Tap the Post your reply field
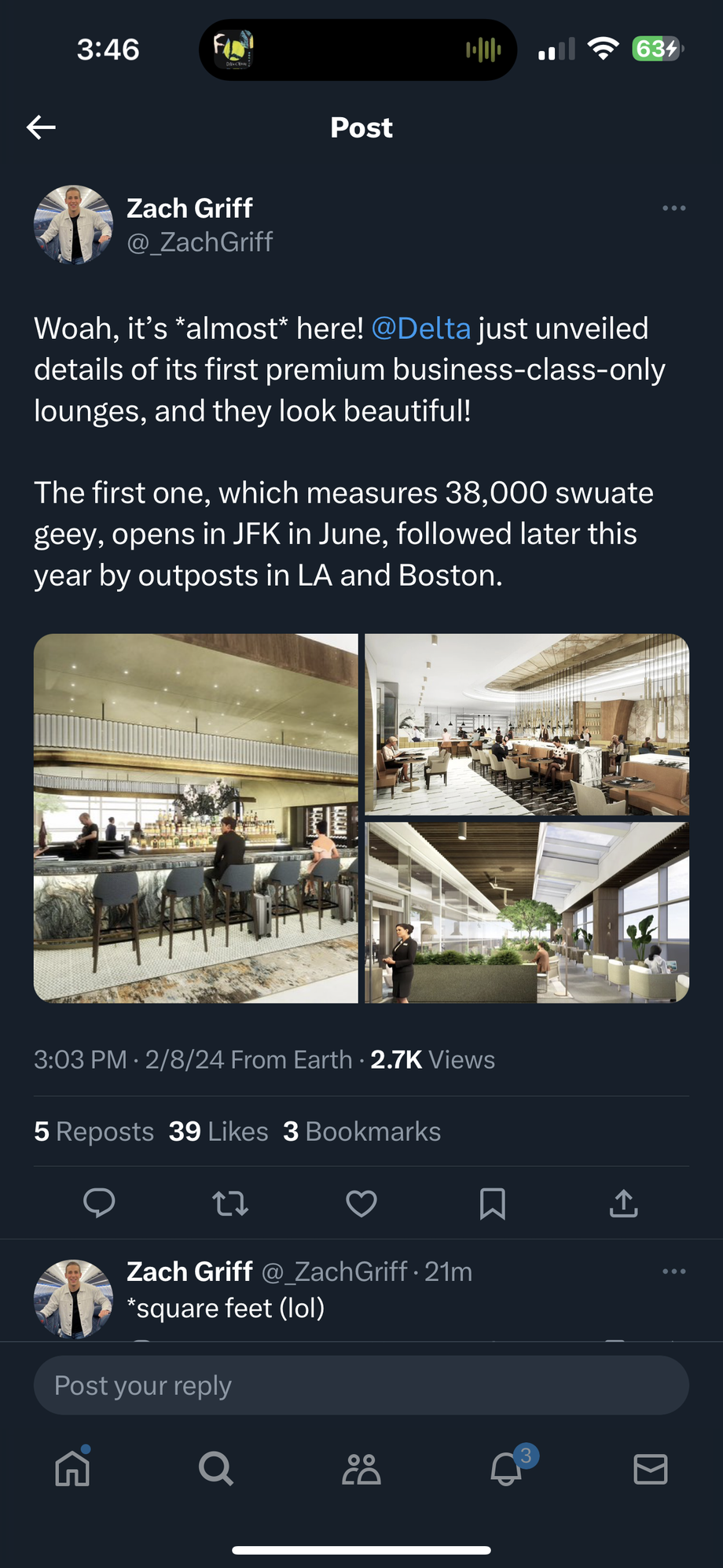The height and width of the screenshot is (1568, 723). tap(361, 1386)
